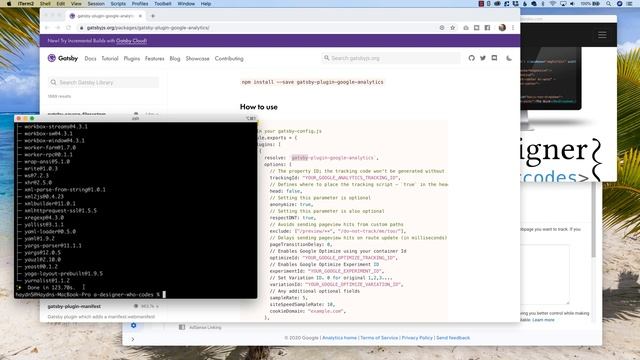This screenshot has height=360, width=640.
Task: Open the Privacy Policy footer link
Action: click(417, 338)
